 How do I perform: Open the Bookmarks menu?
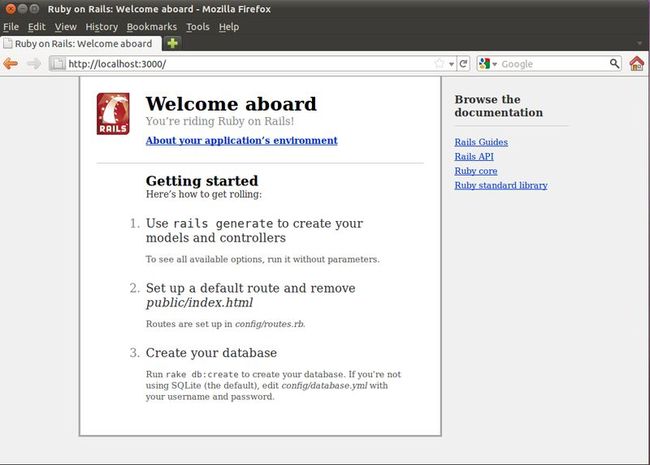point(152,27)
